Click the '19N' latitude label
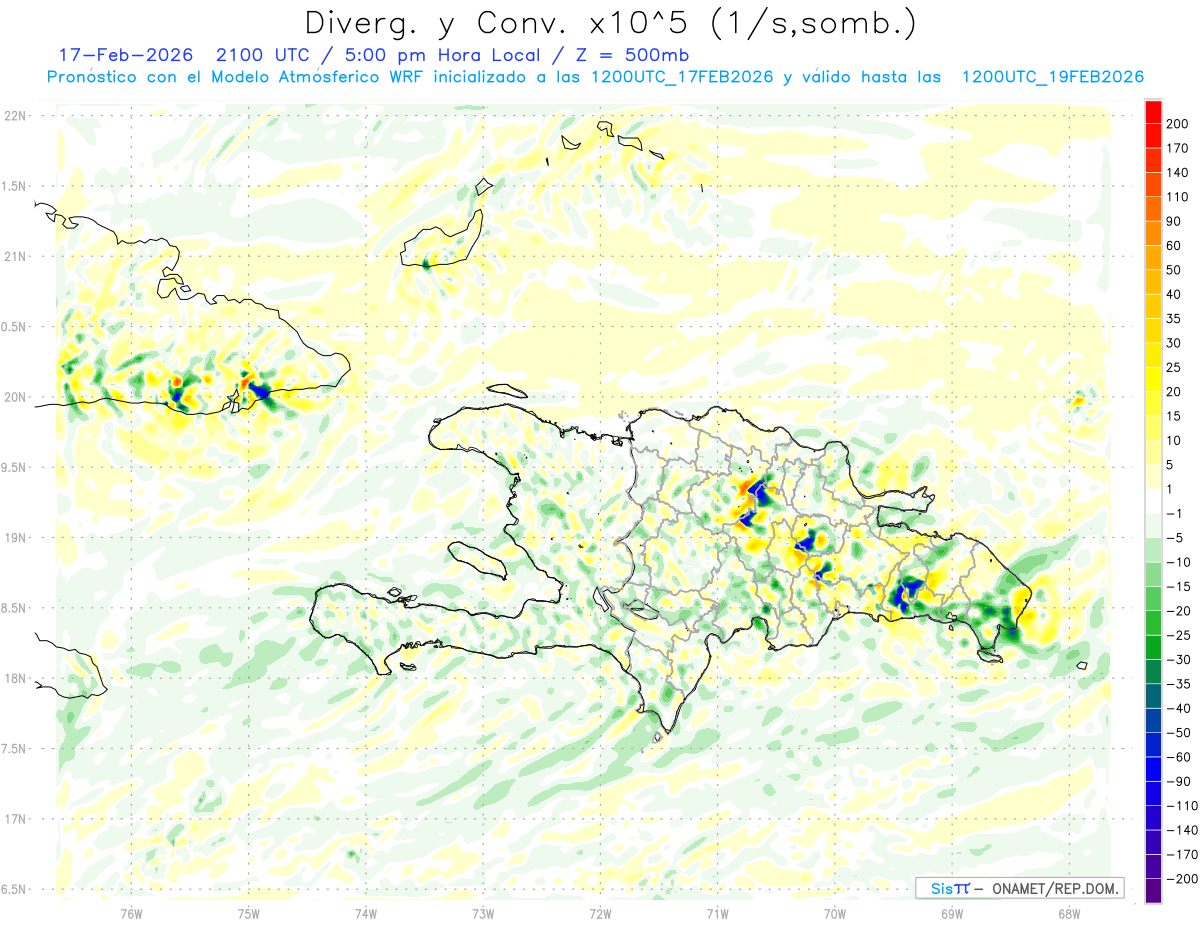This screenshot has width=1200, height=927. coord(15,537)
